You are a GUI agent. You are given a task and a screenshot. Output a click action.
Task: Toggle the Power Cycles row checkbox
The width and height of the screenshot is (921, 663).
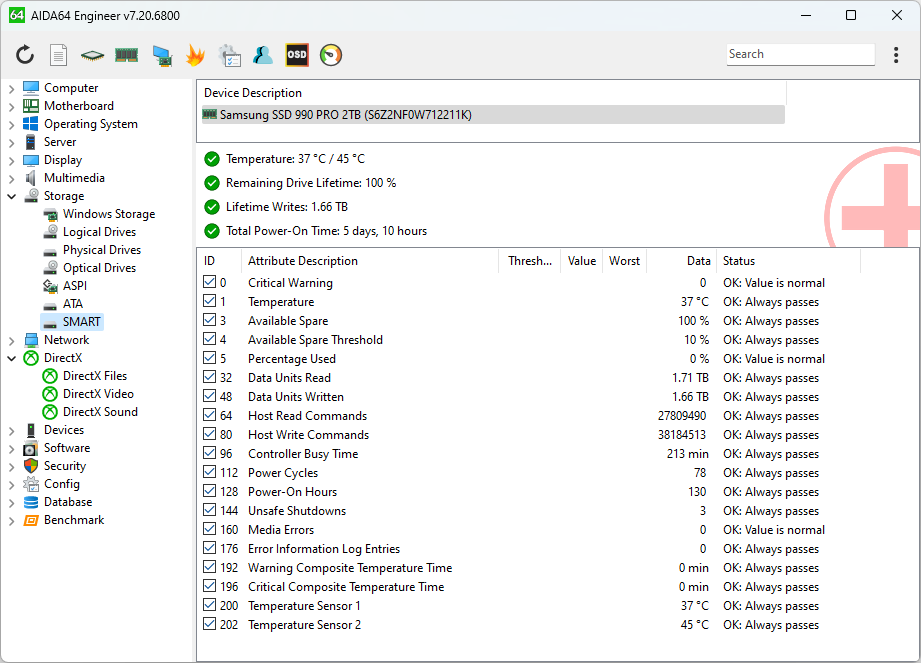[210, 473]
